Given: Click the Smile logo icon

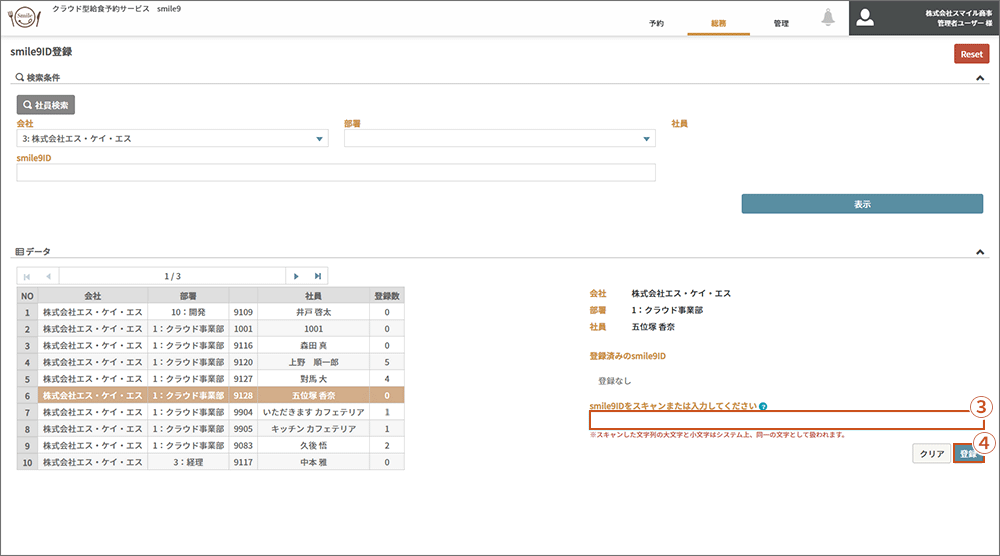Looking at the screenshot, I should [x=24, y=17].
